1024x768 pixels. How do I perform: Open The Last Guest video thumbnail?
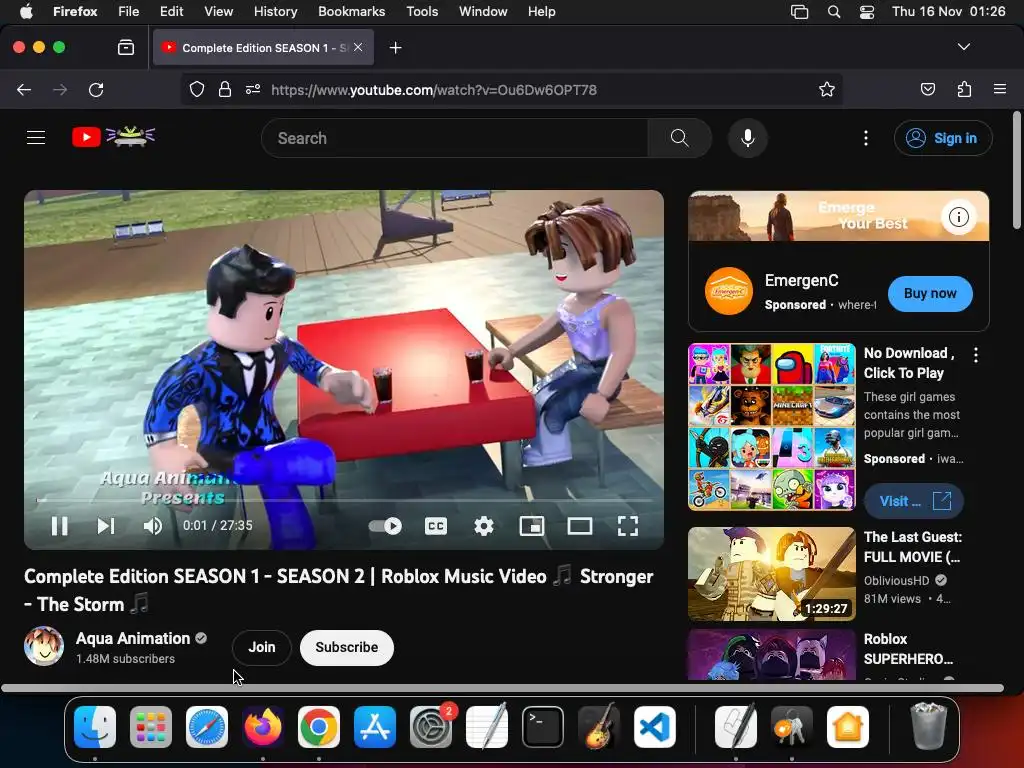point(771,573)
